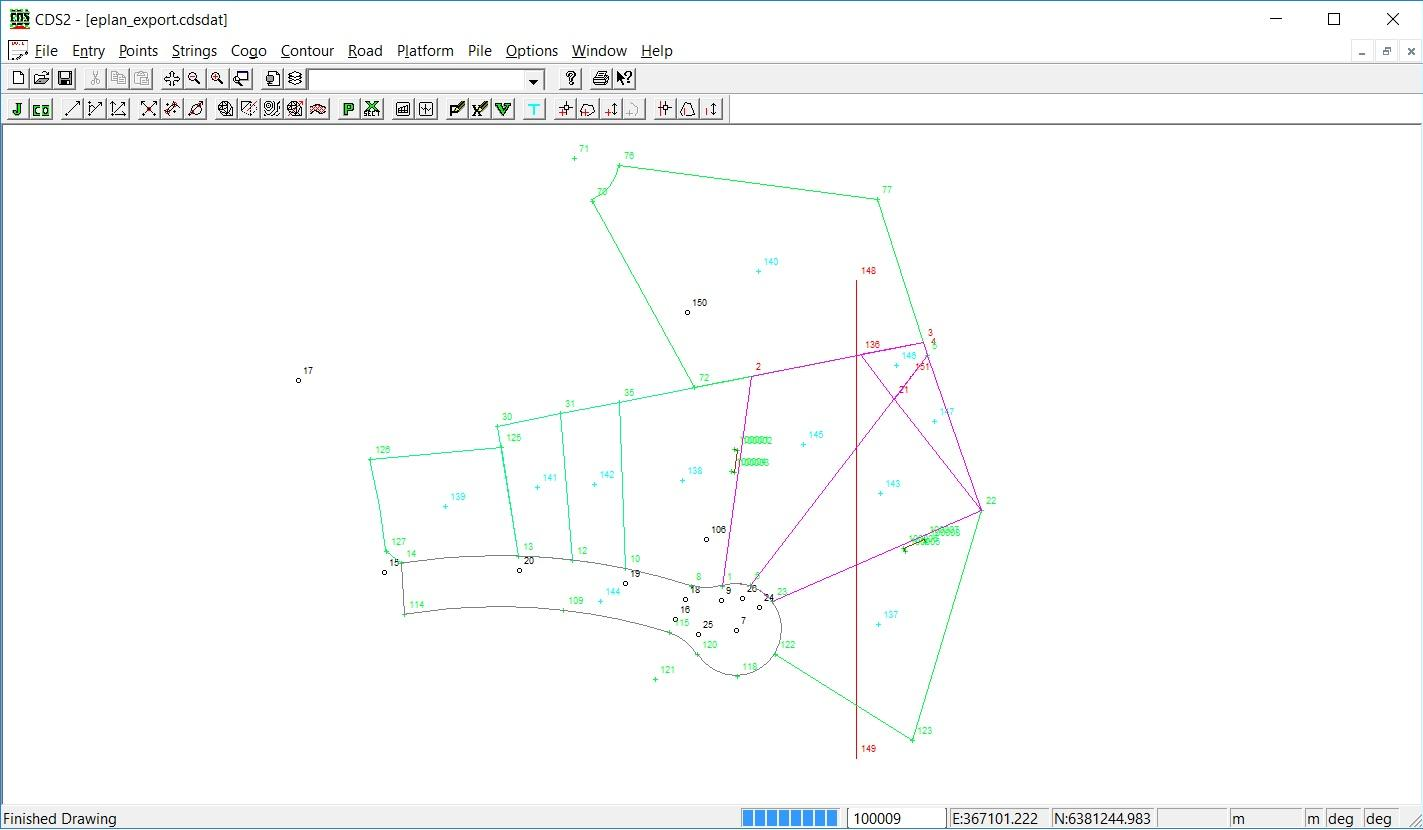Open the Cogo menu
Image resolution: width=1423 pixels, height=830 pixels.
[248, 51]
